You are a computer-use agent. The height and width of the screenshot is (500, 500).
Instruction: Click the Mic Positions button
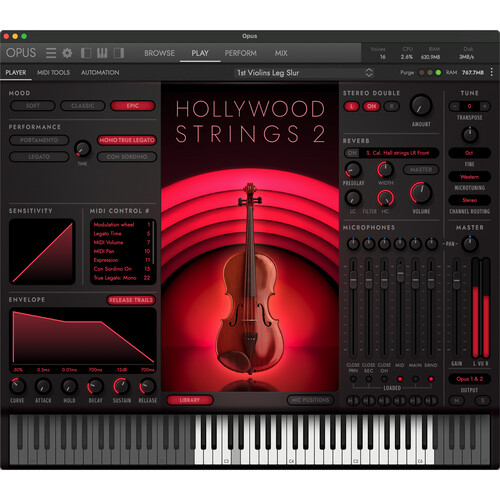pos(310,400)
